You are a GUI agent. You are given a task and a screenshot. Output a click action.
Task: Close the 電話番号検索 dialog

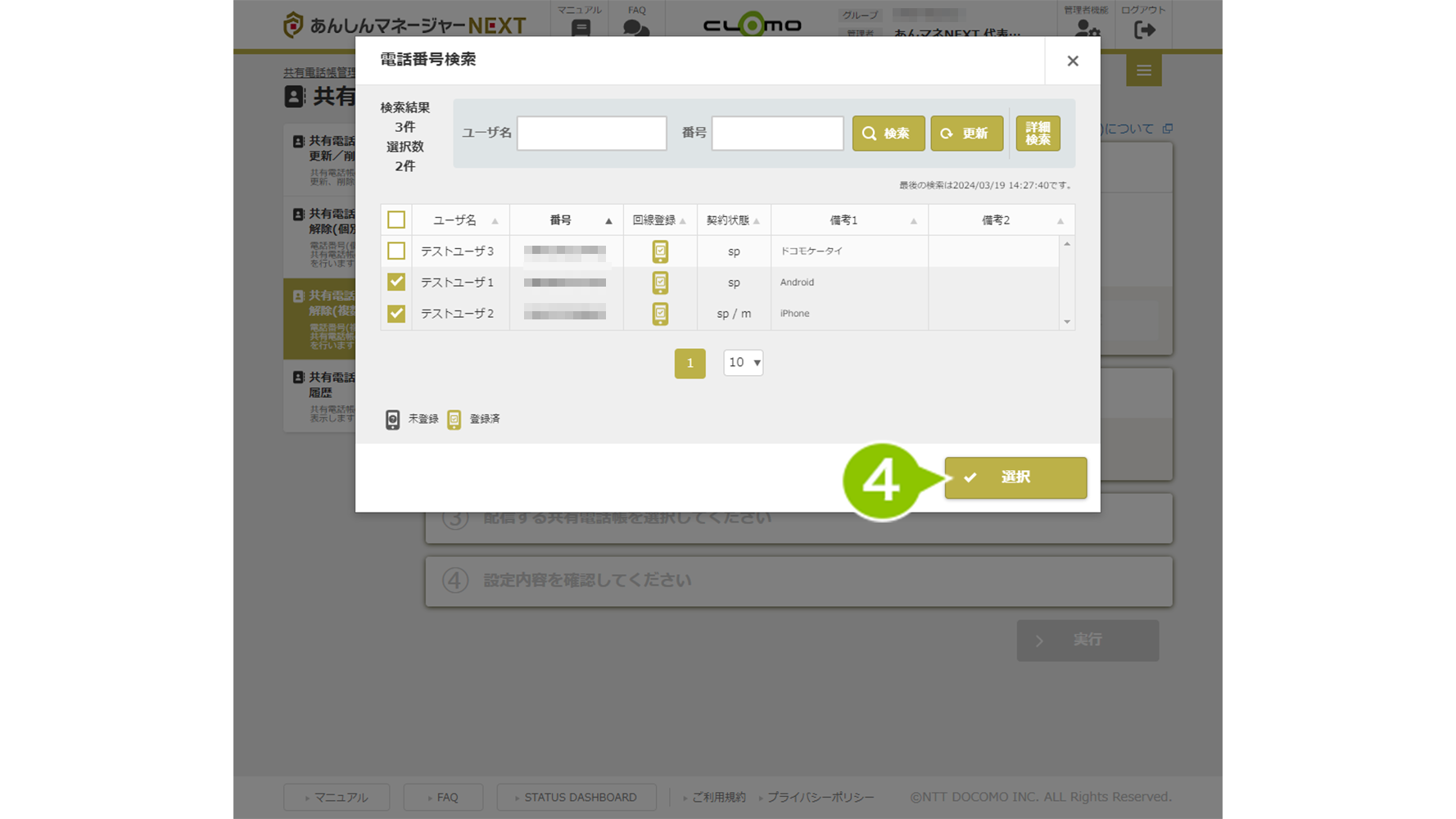(x=1072, y=61)
